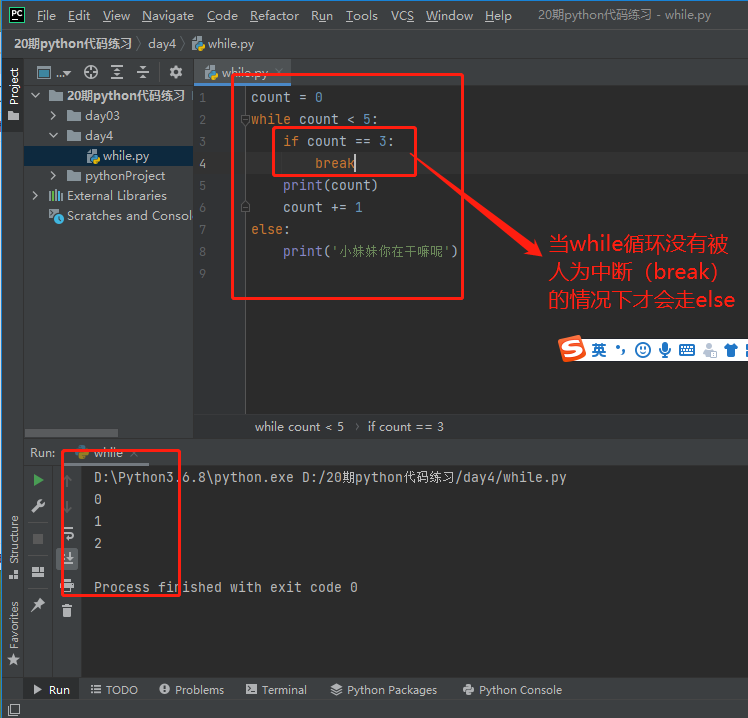Click Sogou voice input microphone icon
The width and height of the screenshot is (748, 718).
coord(665,350)
